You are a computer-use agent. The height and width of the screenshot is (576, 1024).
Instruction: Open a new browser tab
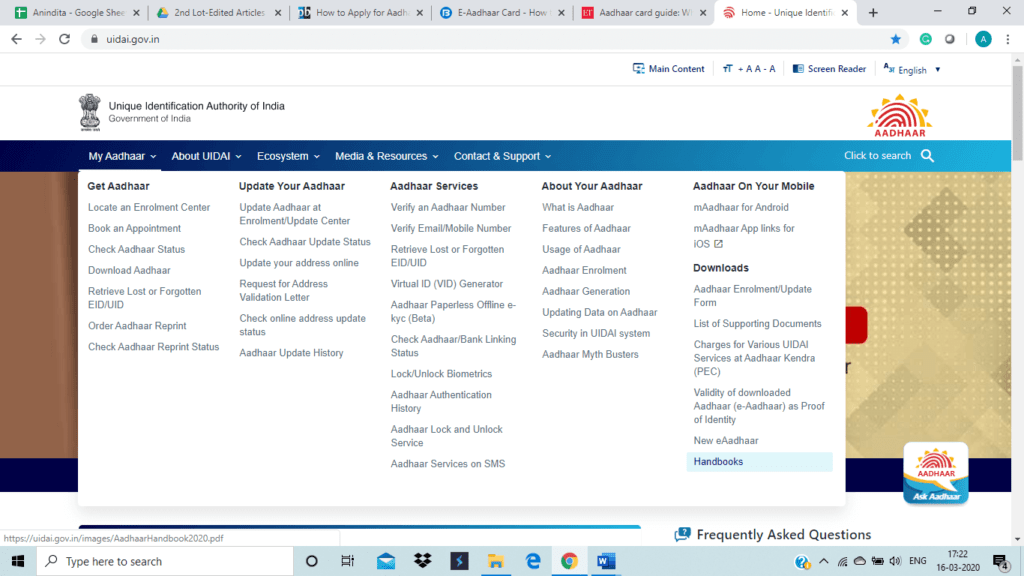point(873,13)
